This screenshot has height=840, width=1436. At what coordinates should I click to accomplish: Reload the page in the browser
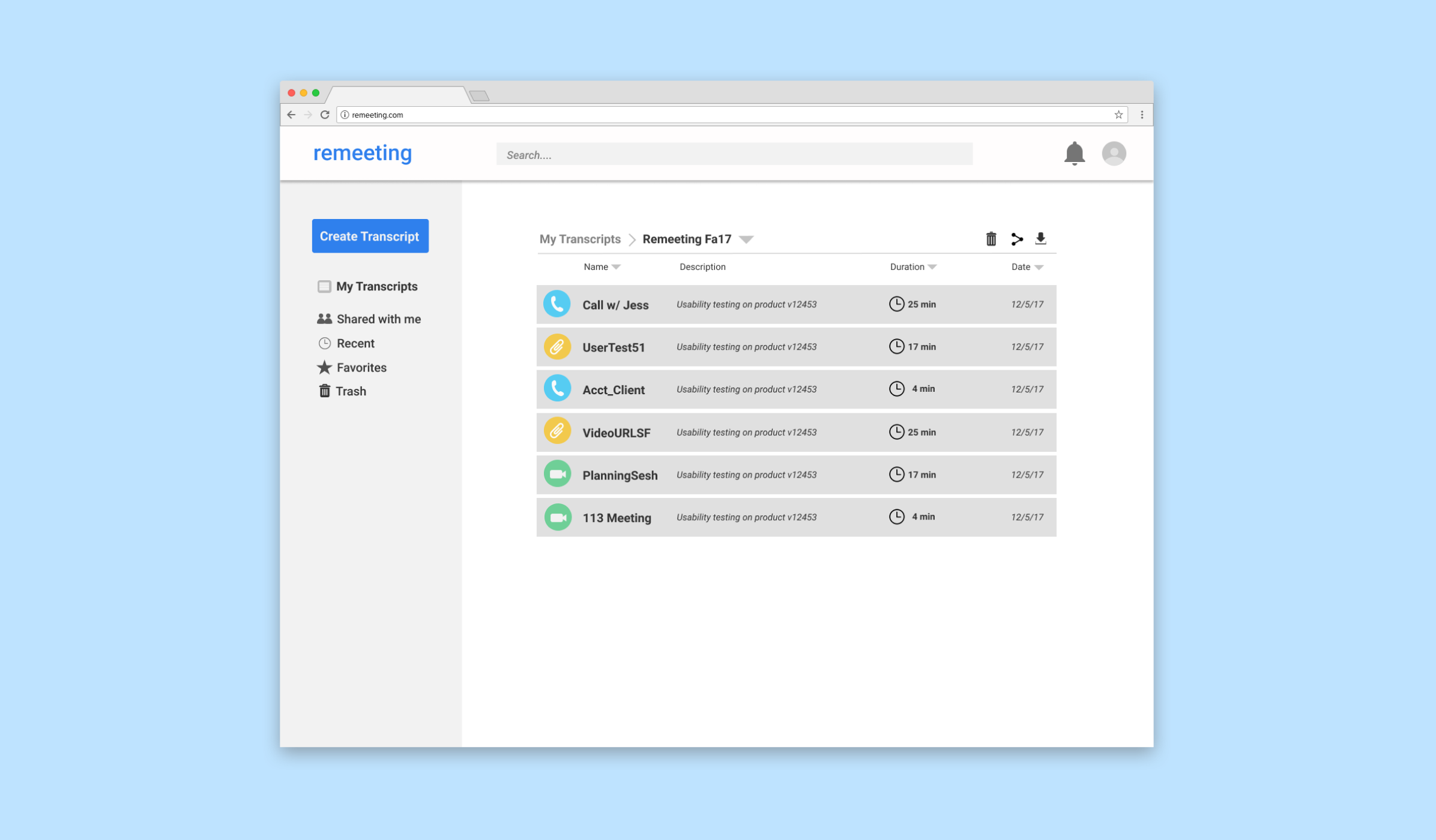325,115
